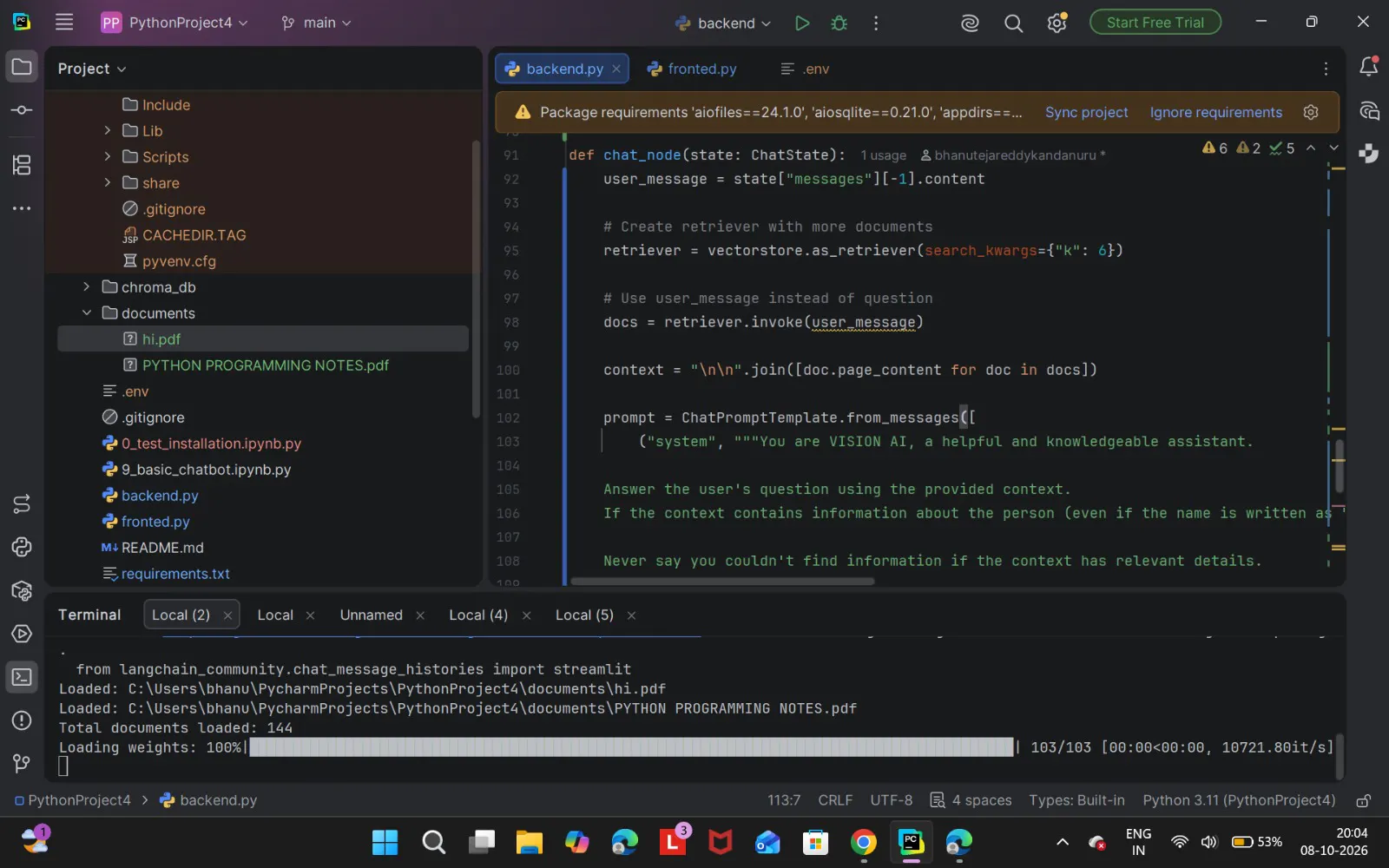Open the Git tool window
The image size is (1389, 868).
point(22,764)
